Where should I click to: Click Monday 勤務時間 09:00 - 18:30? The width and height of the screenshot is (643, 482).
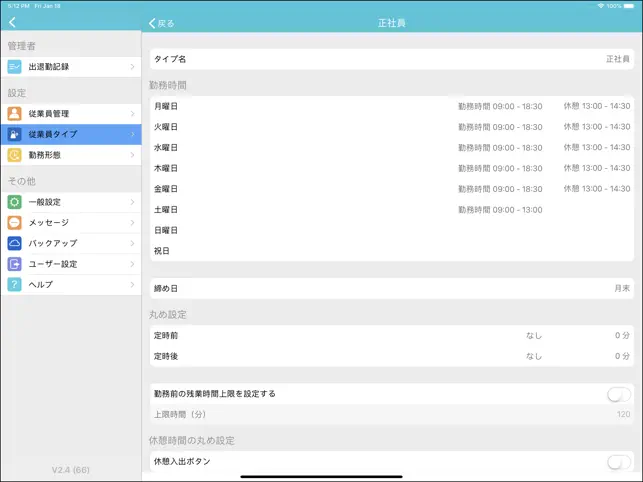(500, 106)
